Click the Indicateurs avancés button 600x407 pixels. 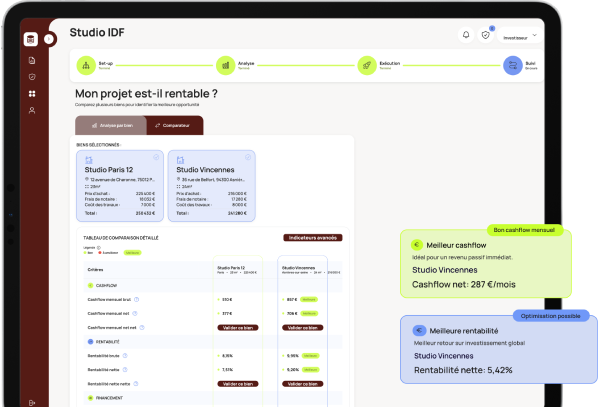(x=315, y=238)
